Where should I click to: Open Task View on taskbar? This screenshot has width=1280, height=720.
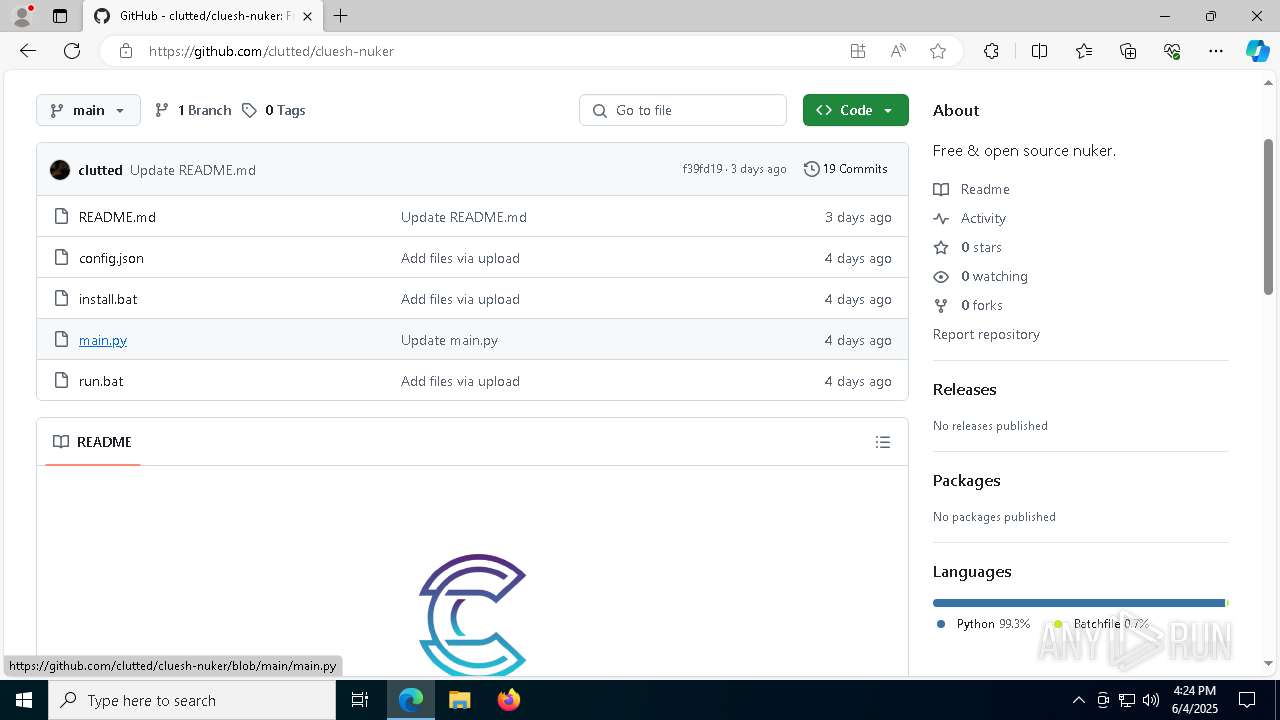click(x=360, y=700)
